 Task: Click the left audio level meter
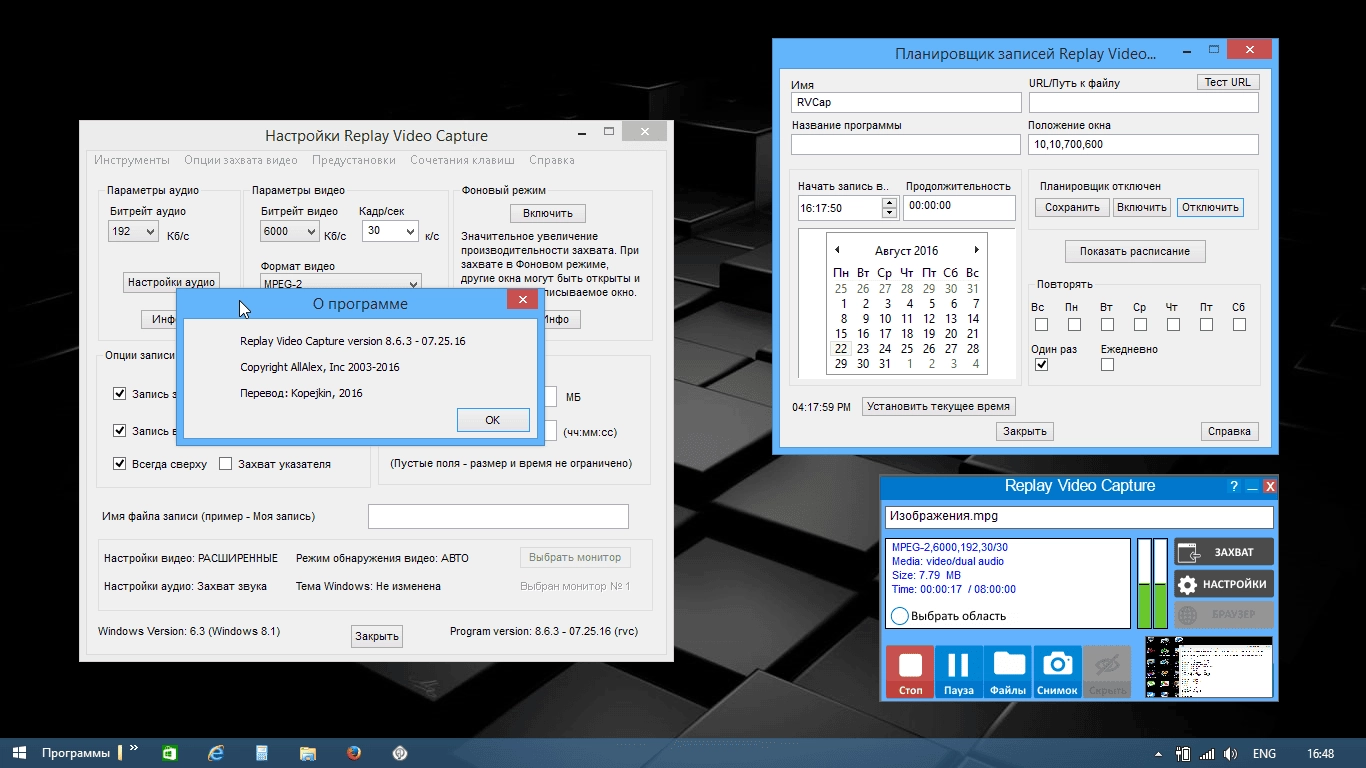click(x=1144, y=583)
